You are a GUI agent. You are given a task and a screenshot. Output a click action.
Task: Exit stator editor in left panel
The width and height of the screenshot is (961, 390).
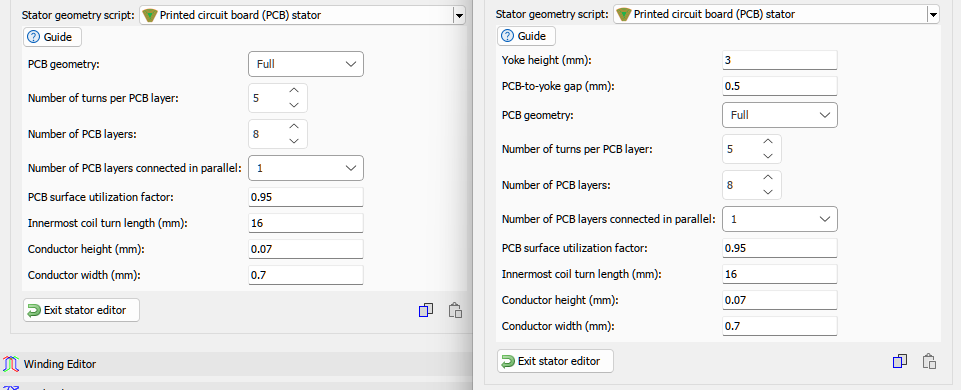click(x=82, y=310)
